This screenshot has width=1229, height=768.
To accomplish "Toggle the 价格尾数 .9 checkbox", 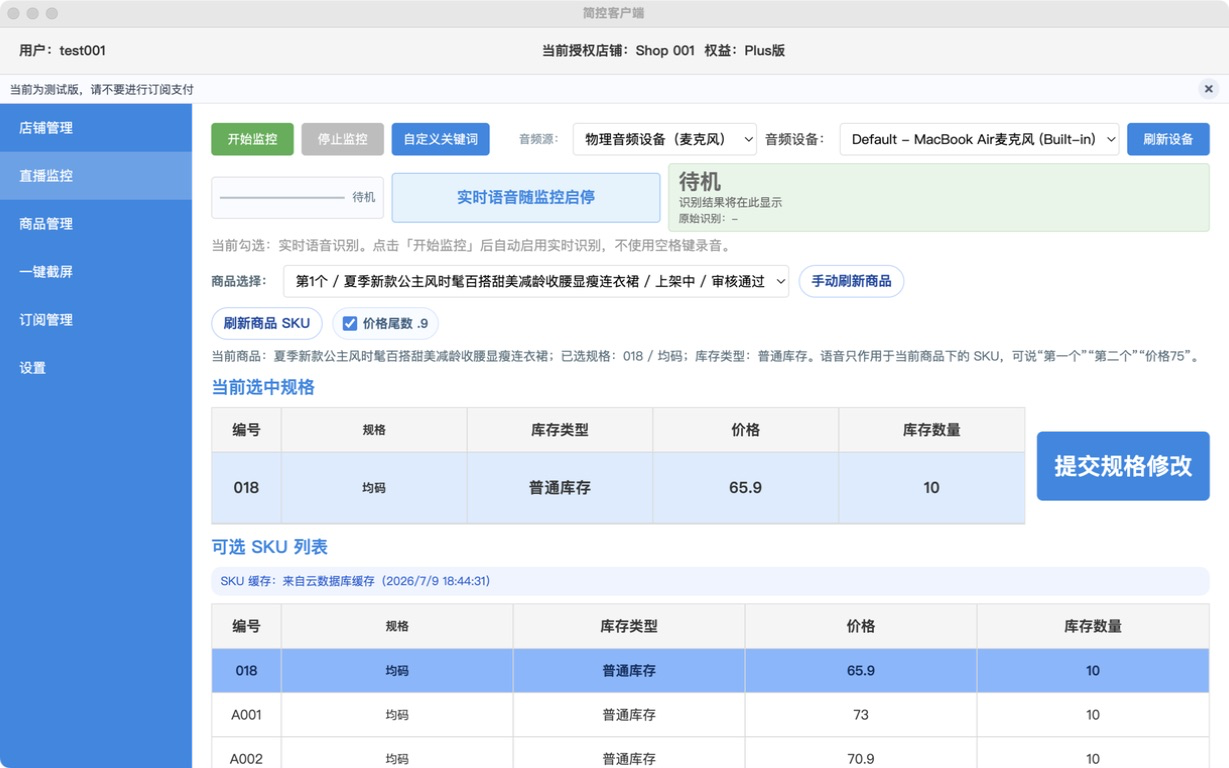I will pyautogui.click(x=350, y=323).
